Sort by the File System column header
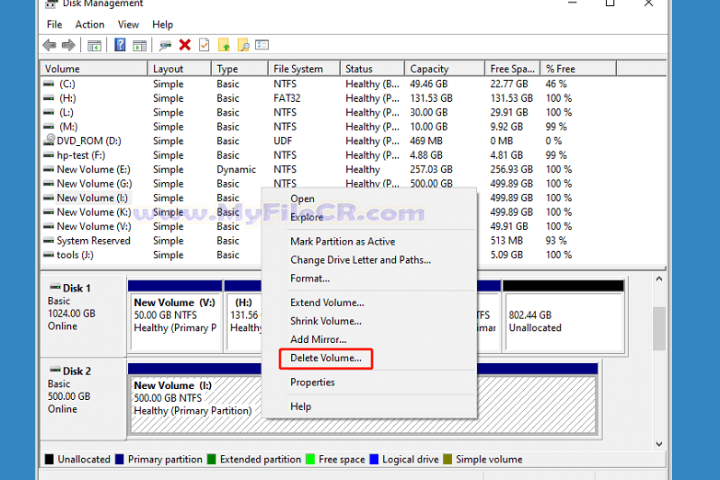Screen dimensions: 720x480 (x=304, y=69)
